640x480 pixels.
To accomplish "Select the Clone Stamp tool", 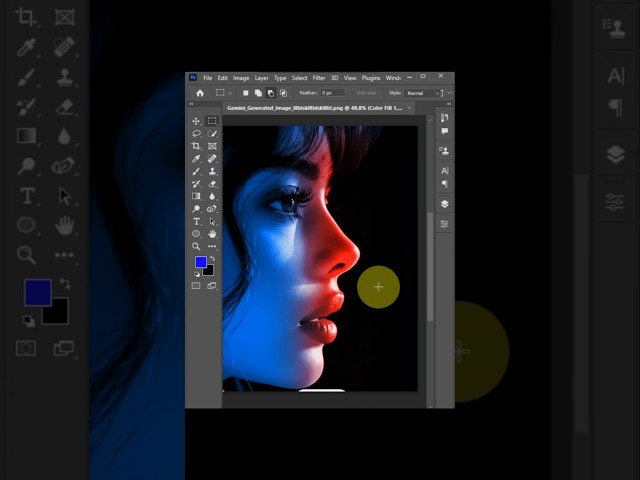I will pyautogui.click(x=212, y=171).
